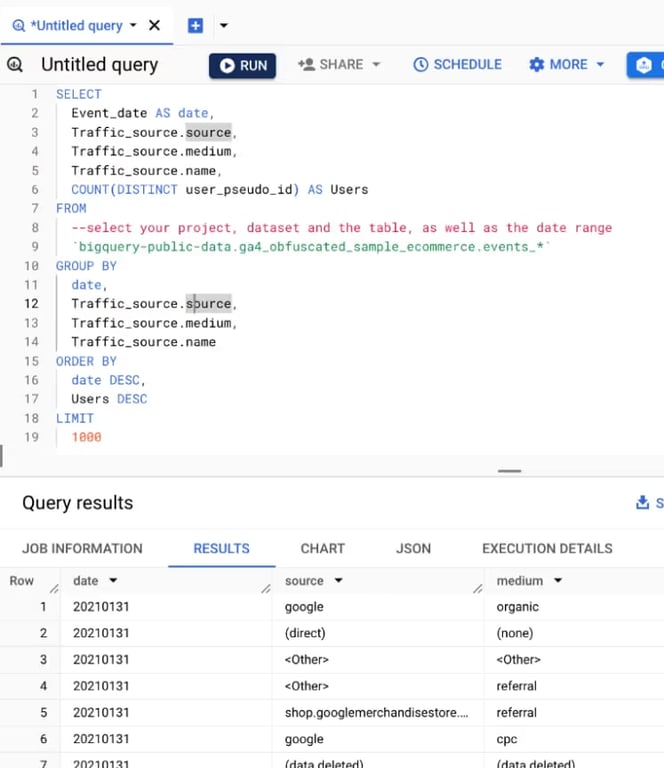Open source column header dropdown arrow
The image size is (664, 768).
338,580
